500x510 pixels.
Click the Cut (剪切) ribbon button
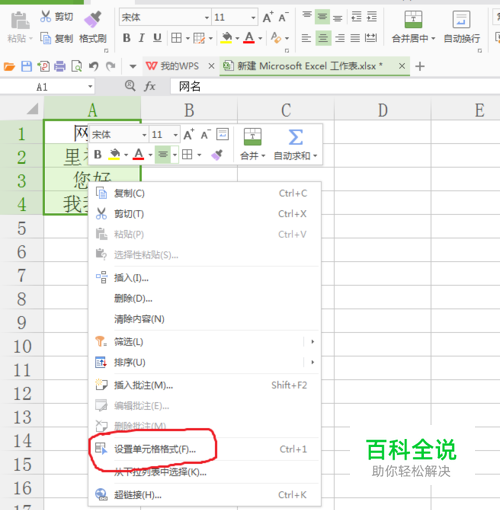click(56, 16)
